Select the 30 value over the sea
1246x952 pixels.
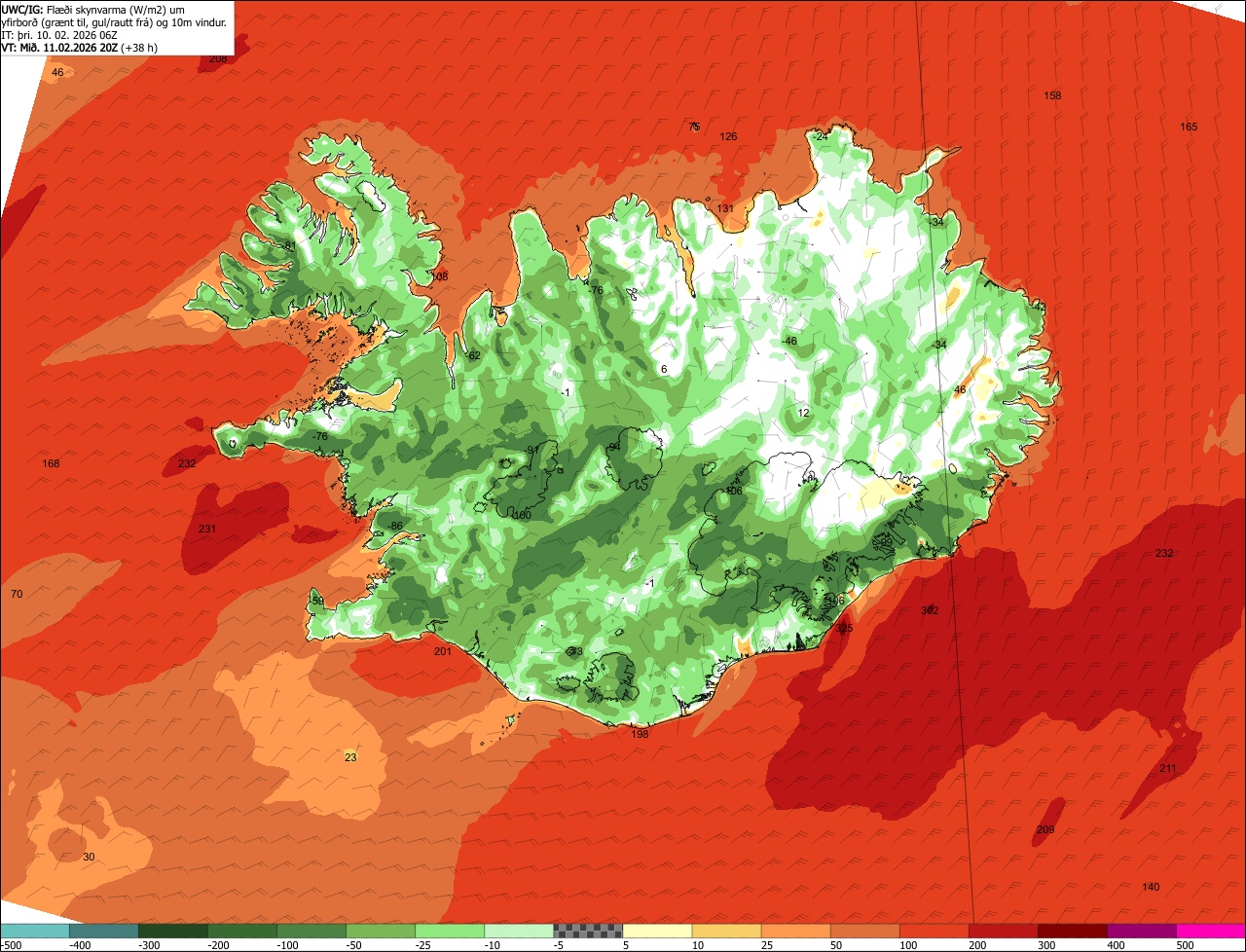pos(89,857)
